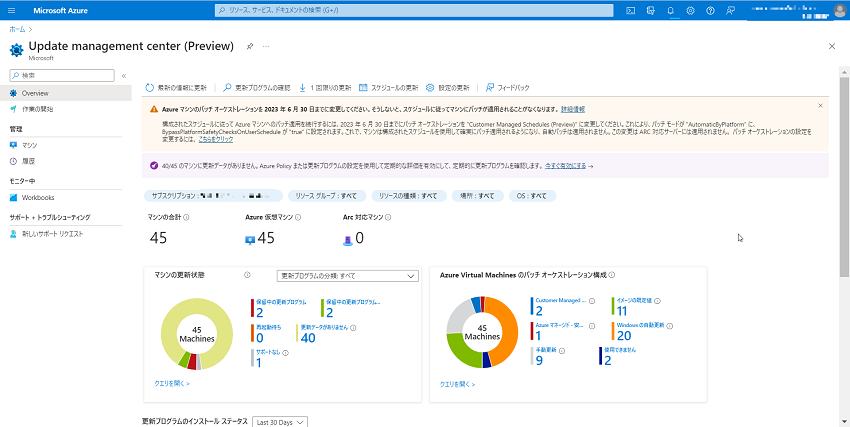Viewport: 850px width, 427px height.
Task: Click the info icon next to Azure 仮想マシン
Action: click(298, 217)
